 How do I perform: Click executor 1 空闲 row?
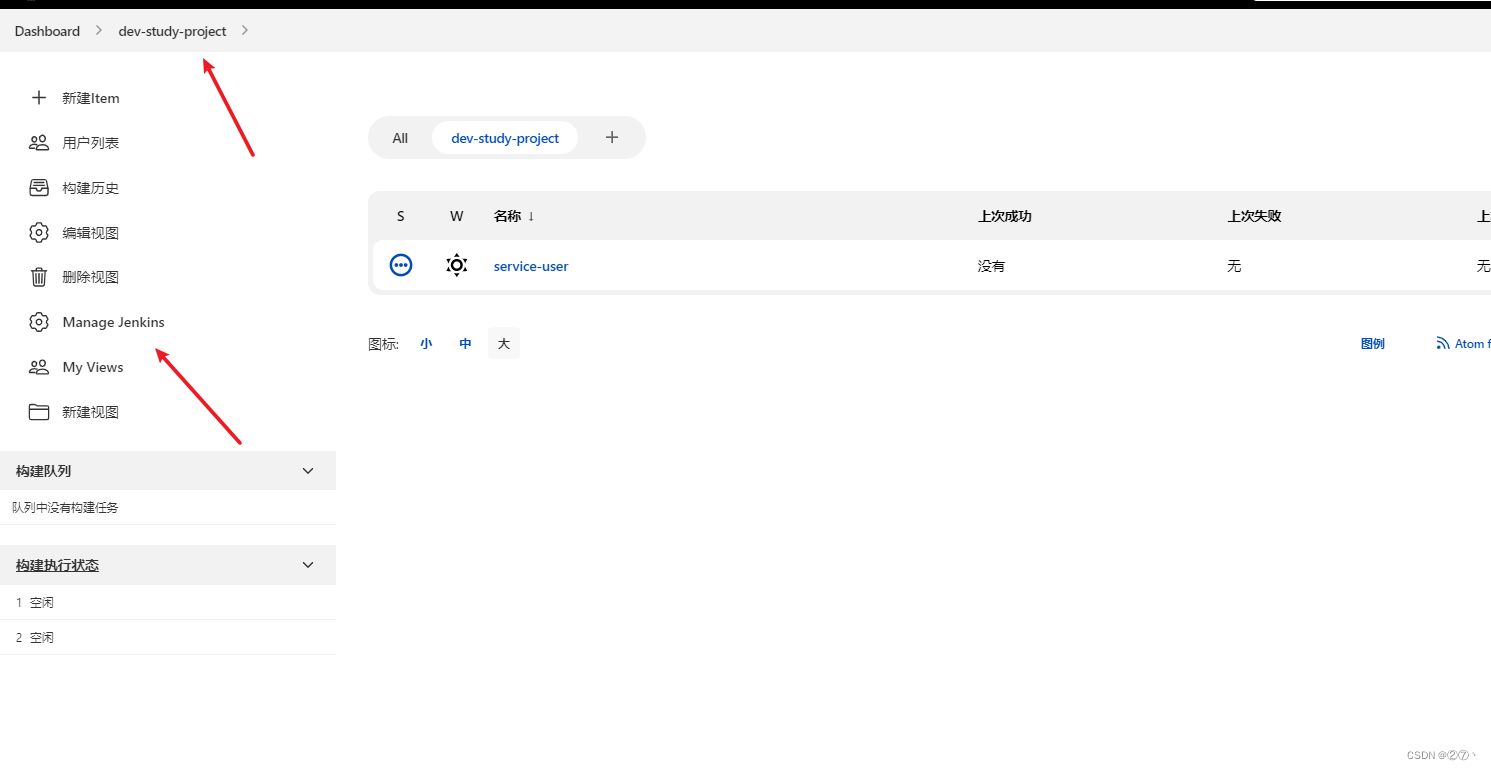[168, 602]
